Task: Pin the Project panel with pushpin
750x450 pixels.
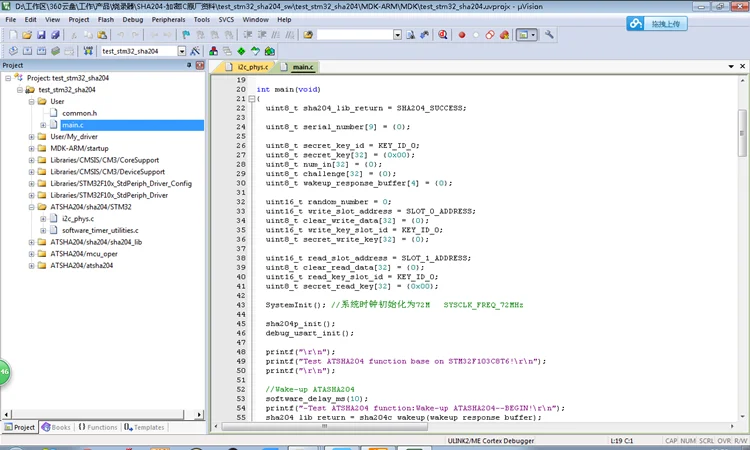Action: (x=188, y=65)
